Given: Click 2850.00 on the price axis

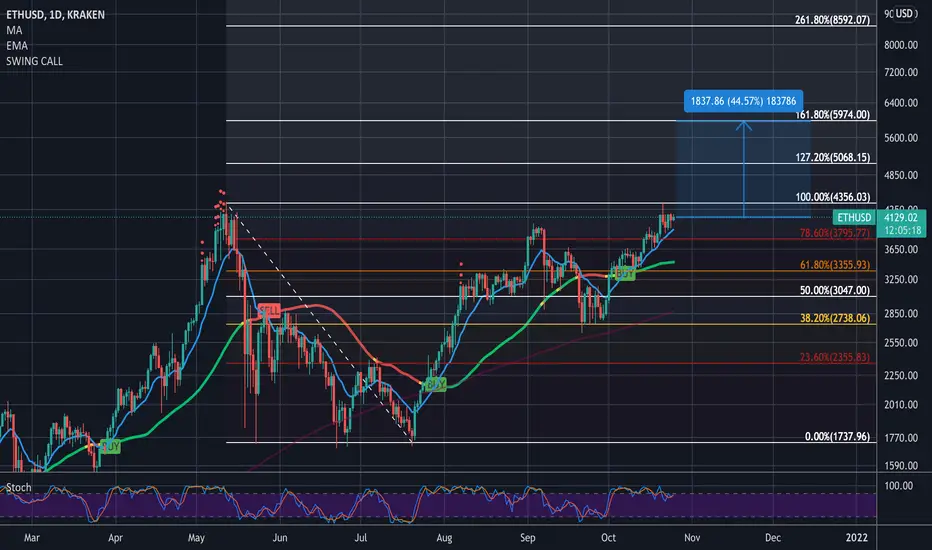Looking at the screenshot, I should [900, 313].
